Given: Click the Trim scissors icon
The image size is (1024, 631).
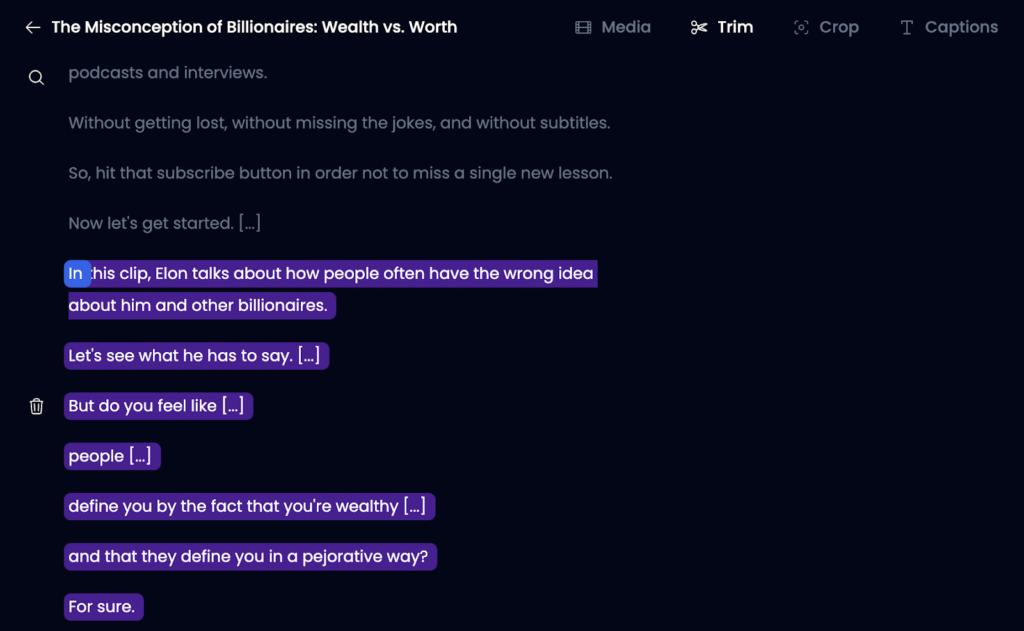Looking at the screenshot, I should click(699, 28).
